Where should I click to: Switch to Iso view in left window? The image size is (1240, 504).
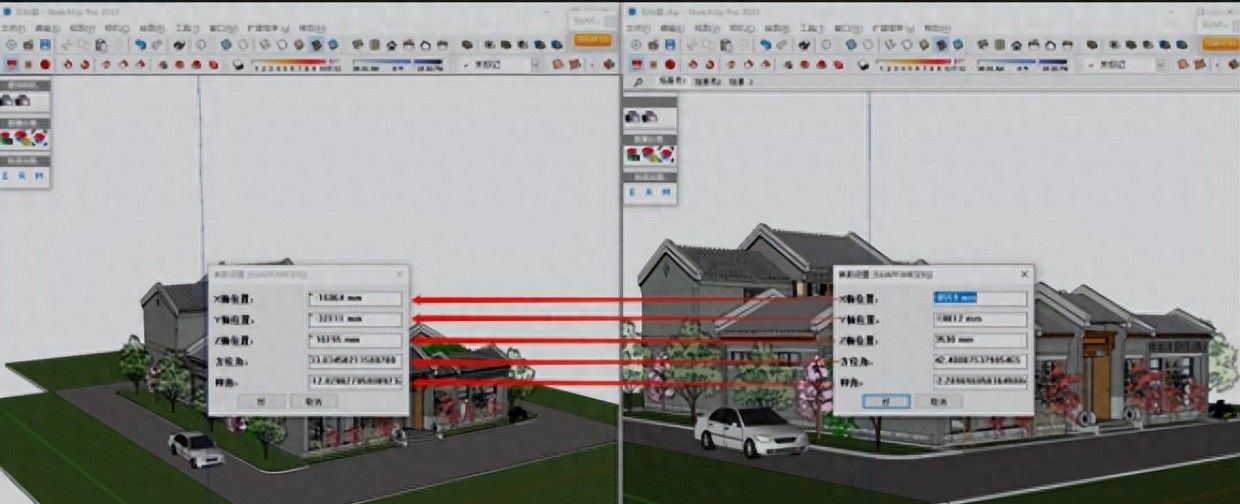coord(357,44)
